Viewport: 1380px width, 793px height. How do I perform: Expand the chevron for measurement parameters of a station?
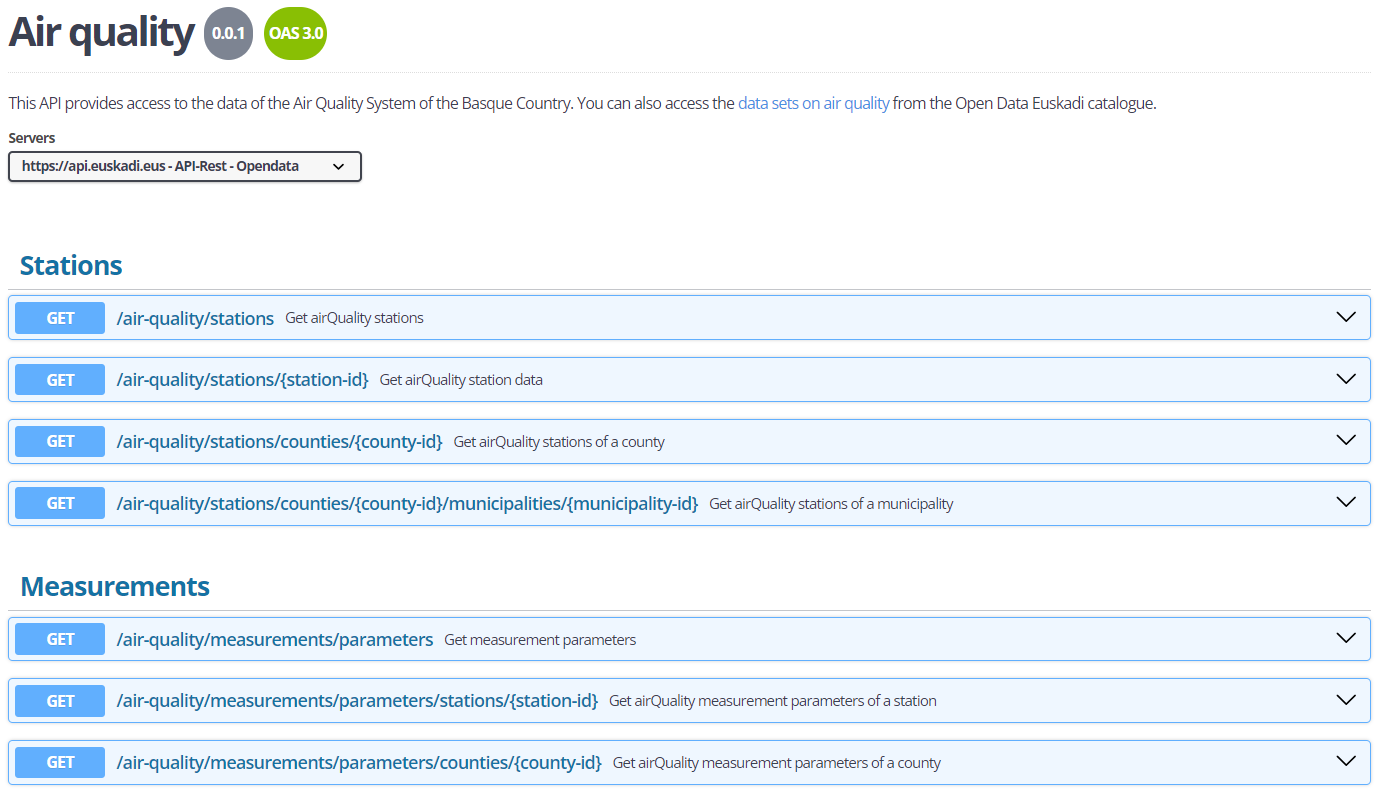[1346, 700]
